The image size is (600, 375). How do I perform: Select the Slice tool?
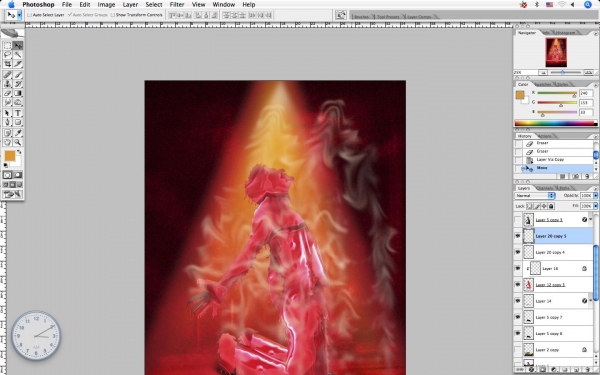pyautogui.click(x=18, y=64)
